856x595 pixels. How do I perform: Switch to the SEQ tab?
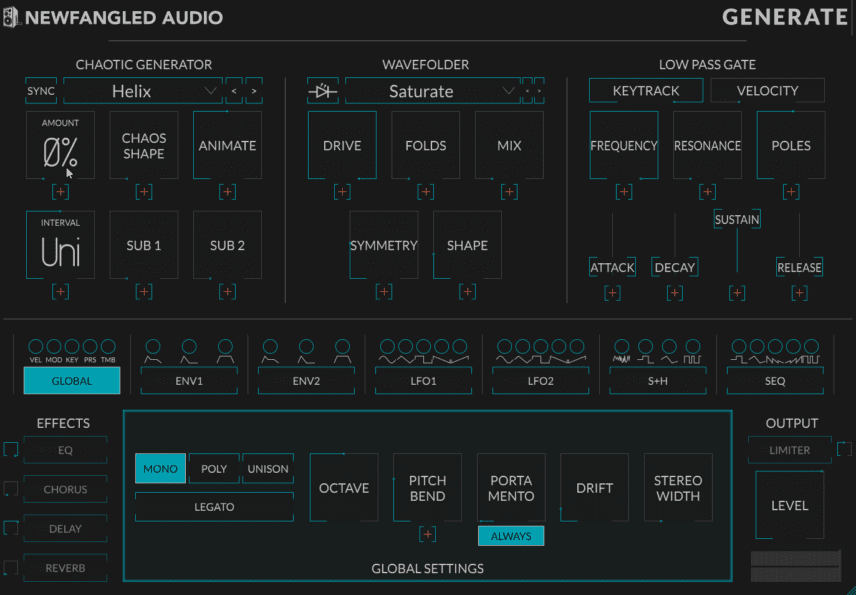(x=775, y=381)
